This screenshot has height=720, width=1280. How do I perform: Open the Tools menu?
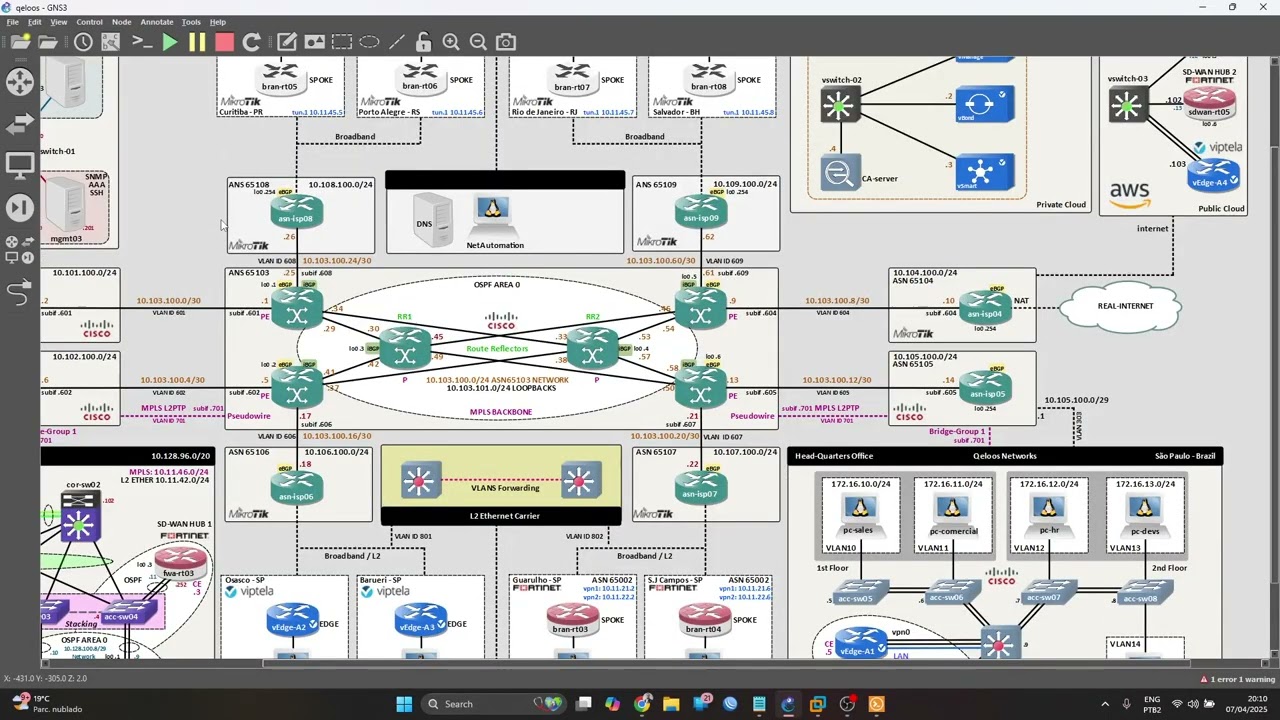(x=191, y=22)
